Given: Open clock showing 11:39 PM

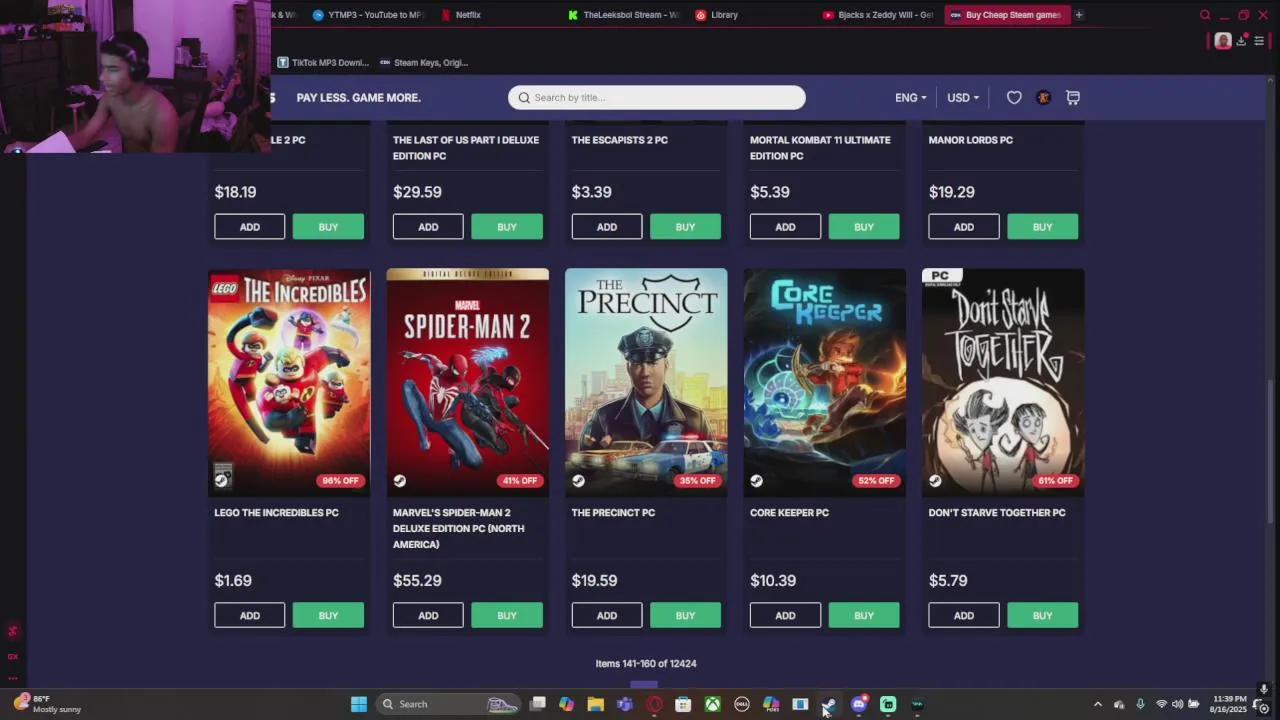Looking at the screenshot, I should (x=1229, y=704).
